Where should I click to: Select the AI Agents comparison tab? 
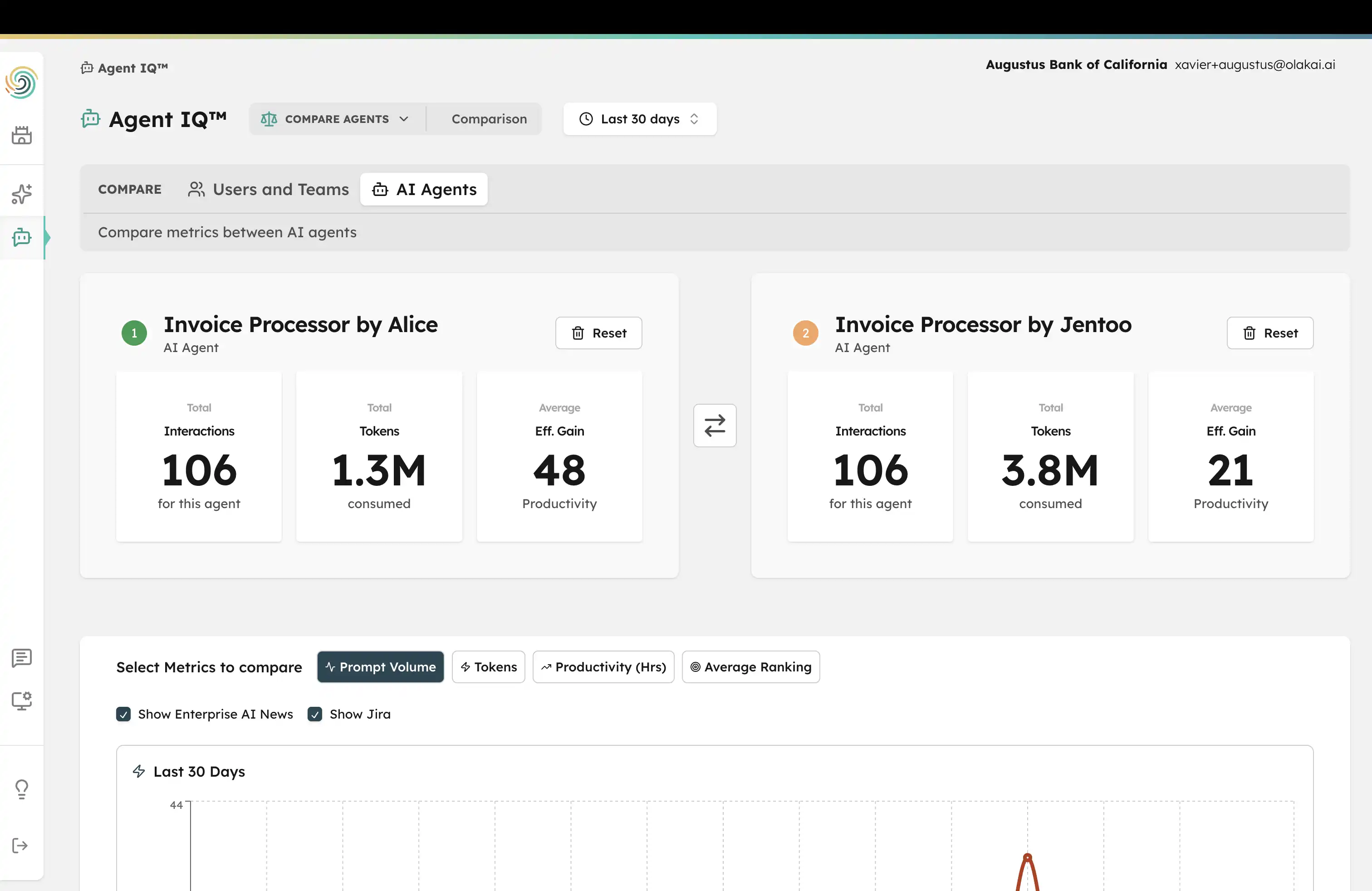coord(424,189)
